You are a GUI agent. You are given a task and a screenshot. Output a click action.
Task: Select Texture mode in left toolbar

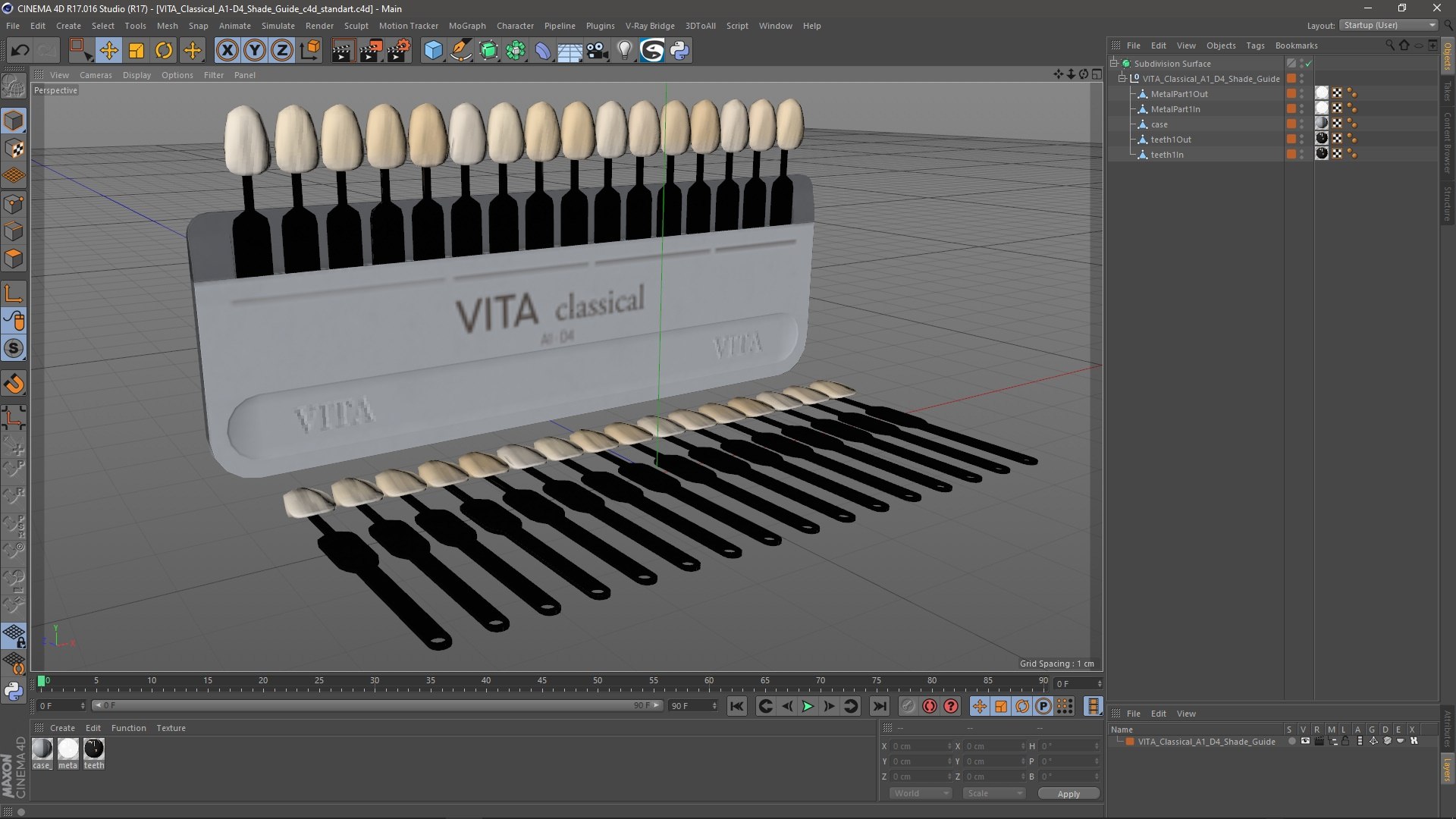[x=14, y=149]
